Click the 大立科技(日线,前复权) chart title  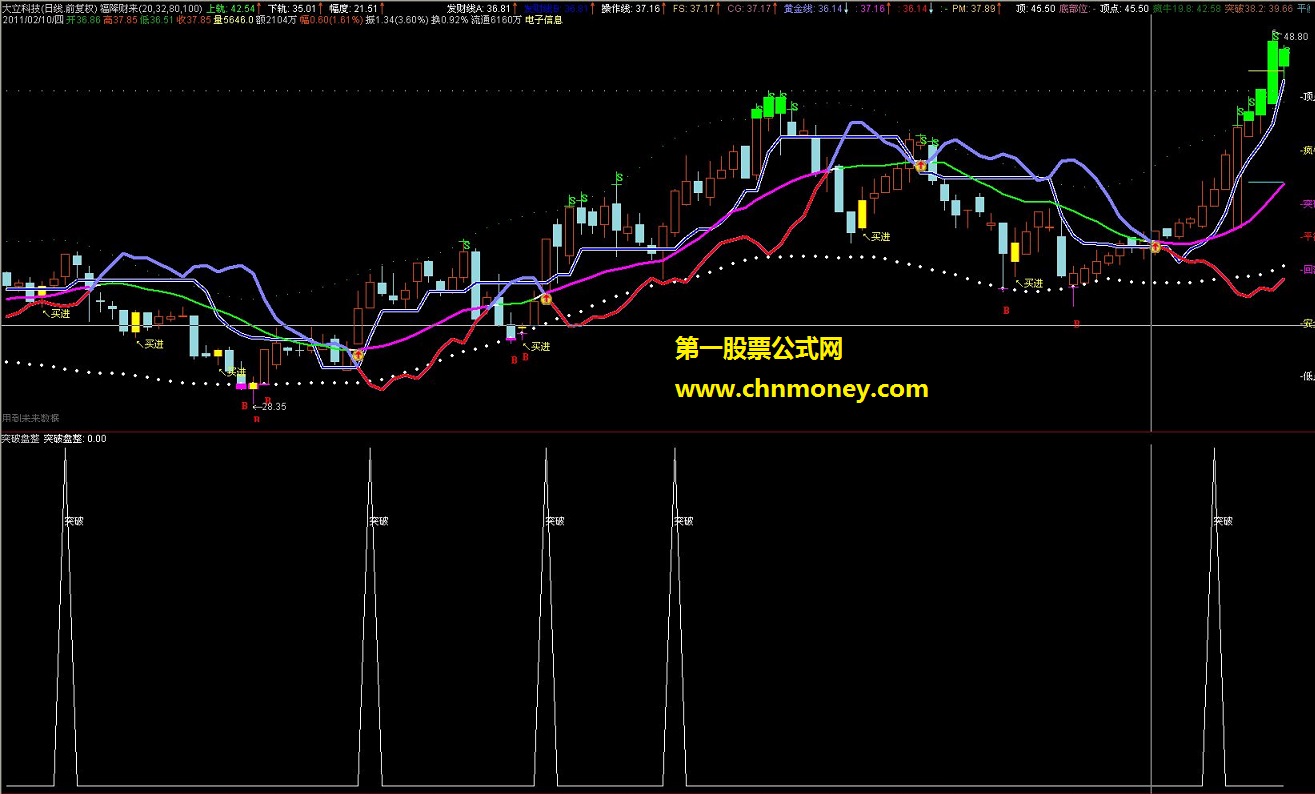(48, 7)
